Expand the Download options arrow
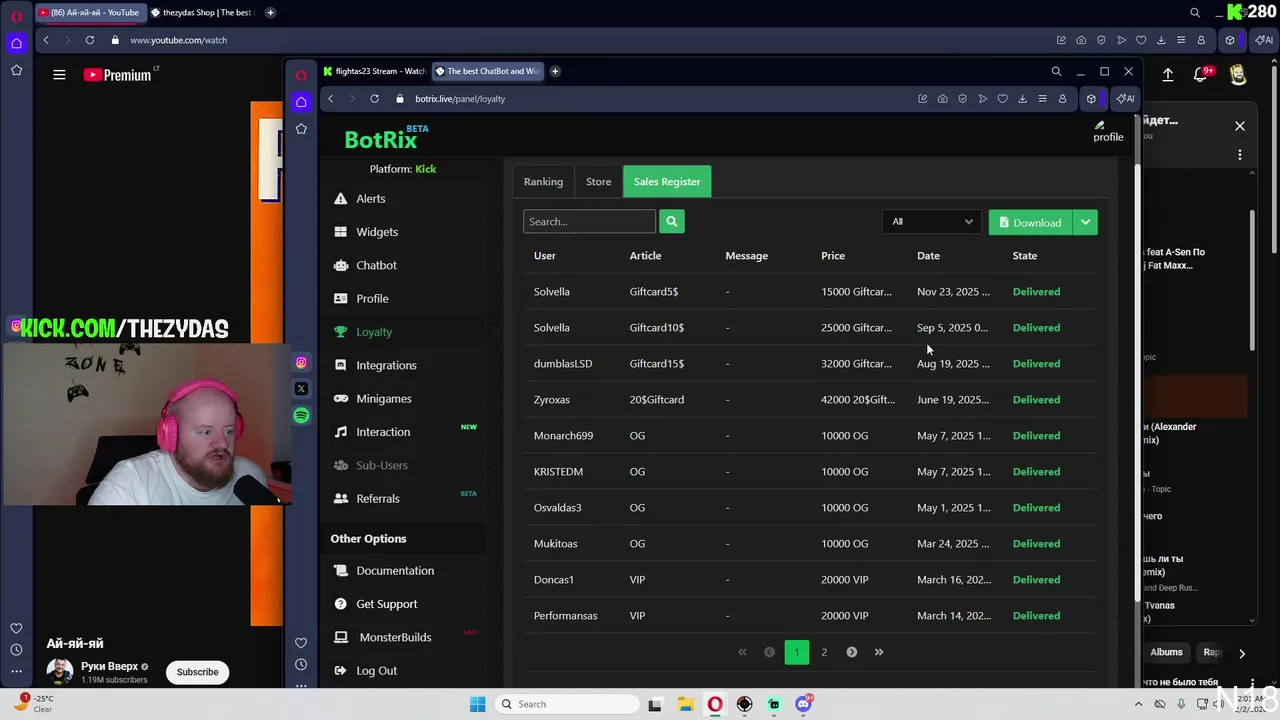Image resolution: width=1280 pixels, height=720 pixels. pos(1085,222)
